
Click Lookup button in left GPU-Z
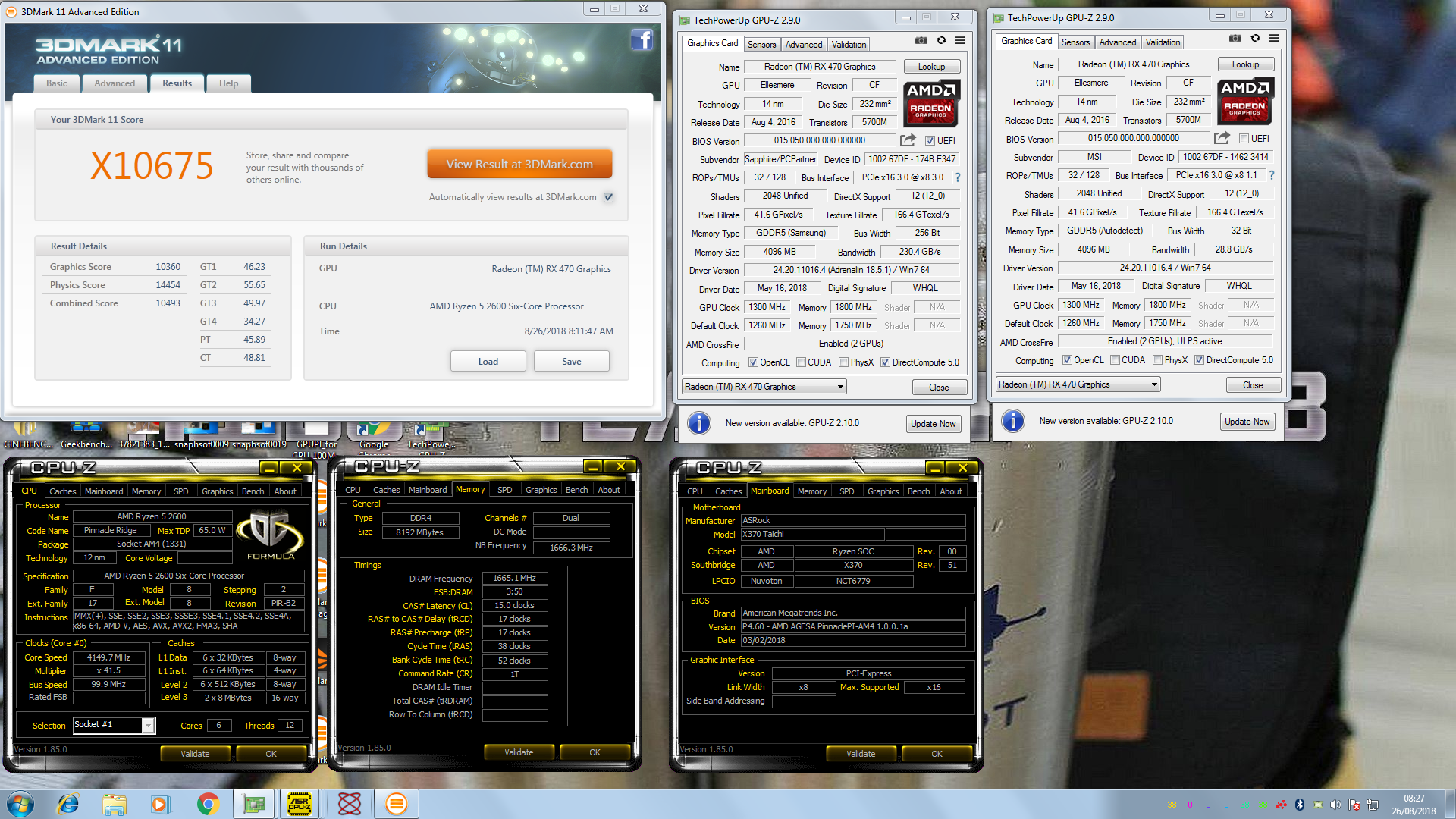coord(931,67)
